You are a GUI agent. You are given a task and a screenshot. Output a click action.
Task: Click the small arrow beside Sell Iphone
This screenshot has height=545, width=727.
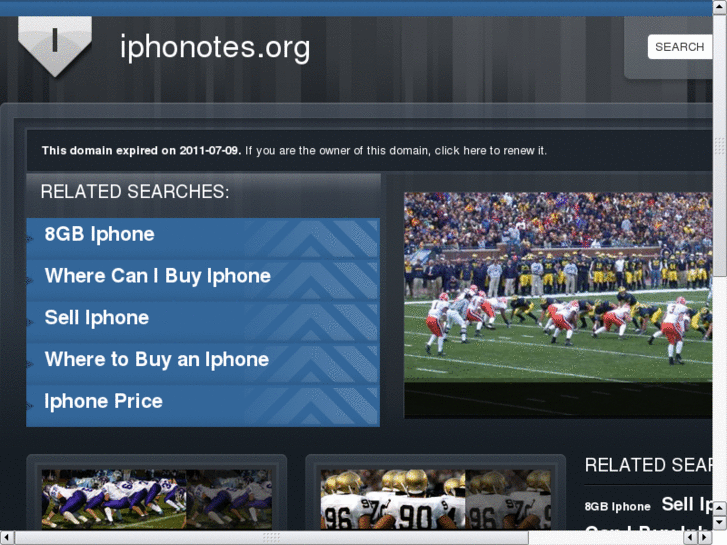click(x=30, y=322)
